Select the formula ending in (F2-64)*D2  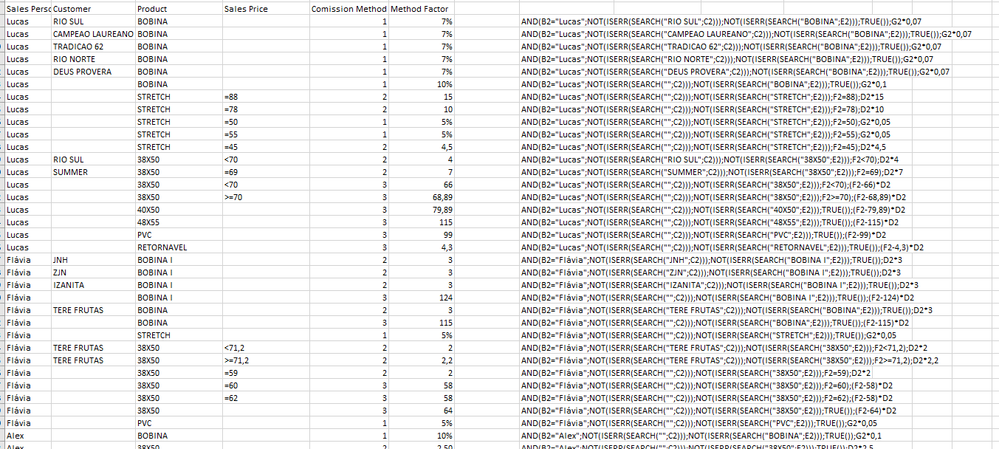708,411
